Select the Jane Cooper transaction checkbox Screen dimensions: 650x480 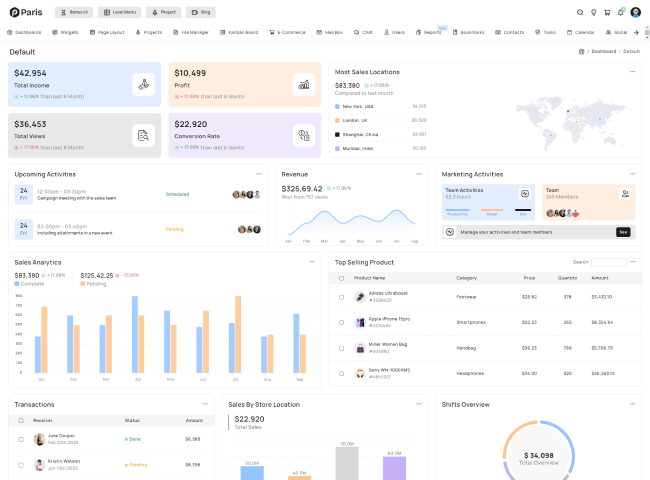click(21, 438)
